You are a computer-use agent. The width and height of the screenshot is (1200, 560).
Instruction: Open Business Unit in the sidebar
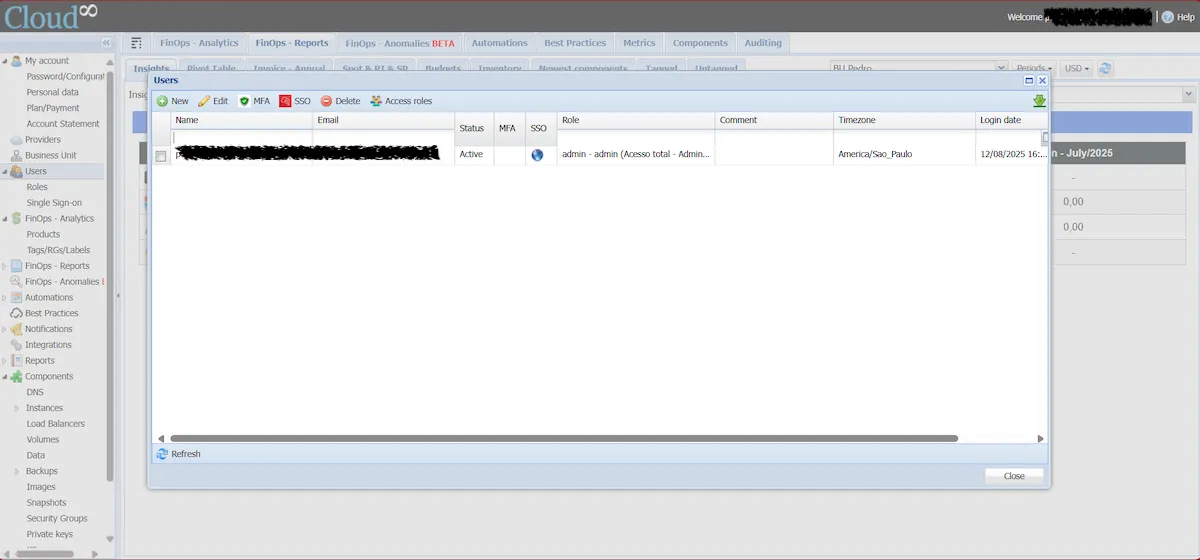[51, 156]
